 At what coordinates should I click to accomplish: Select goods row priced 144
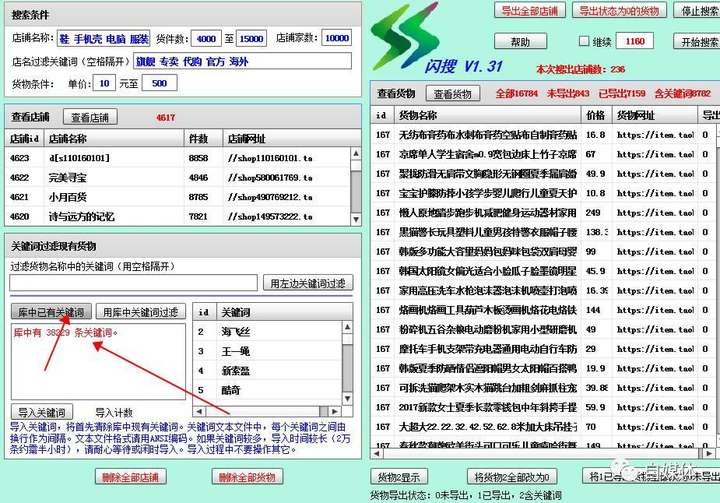click(x=543, y=310)
